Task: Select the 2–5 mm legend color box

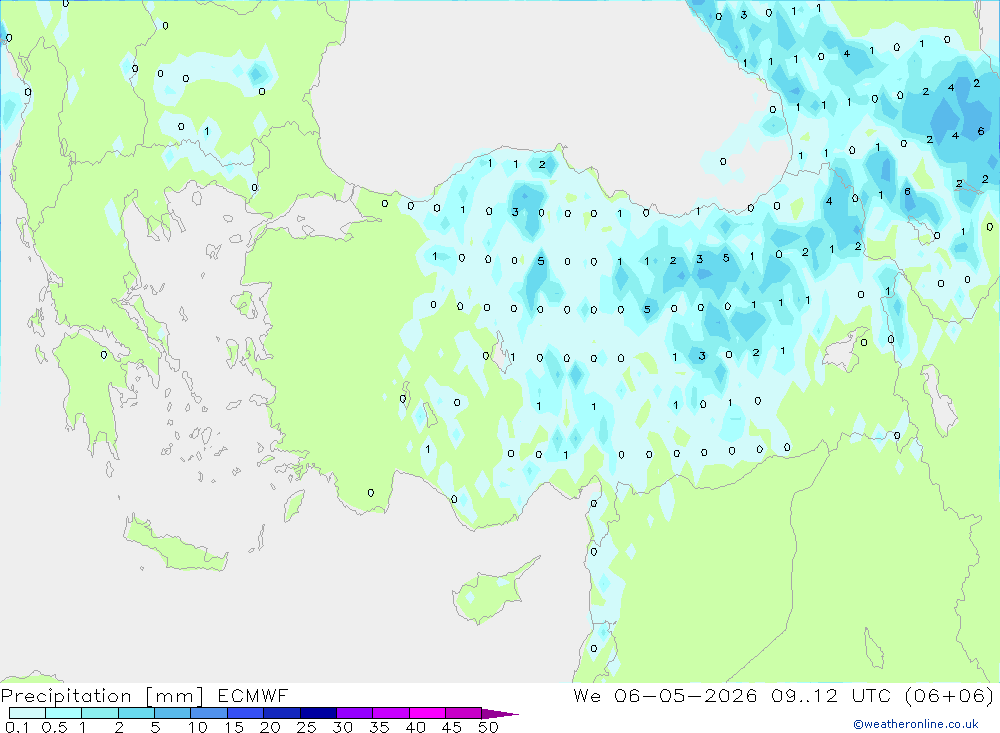Action: 136,713
